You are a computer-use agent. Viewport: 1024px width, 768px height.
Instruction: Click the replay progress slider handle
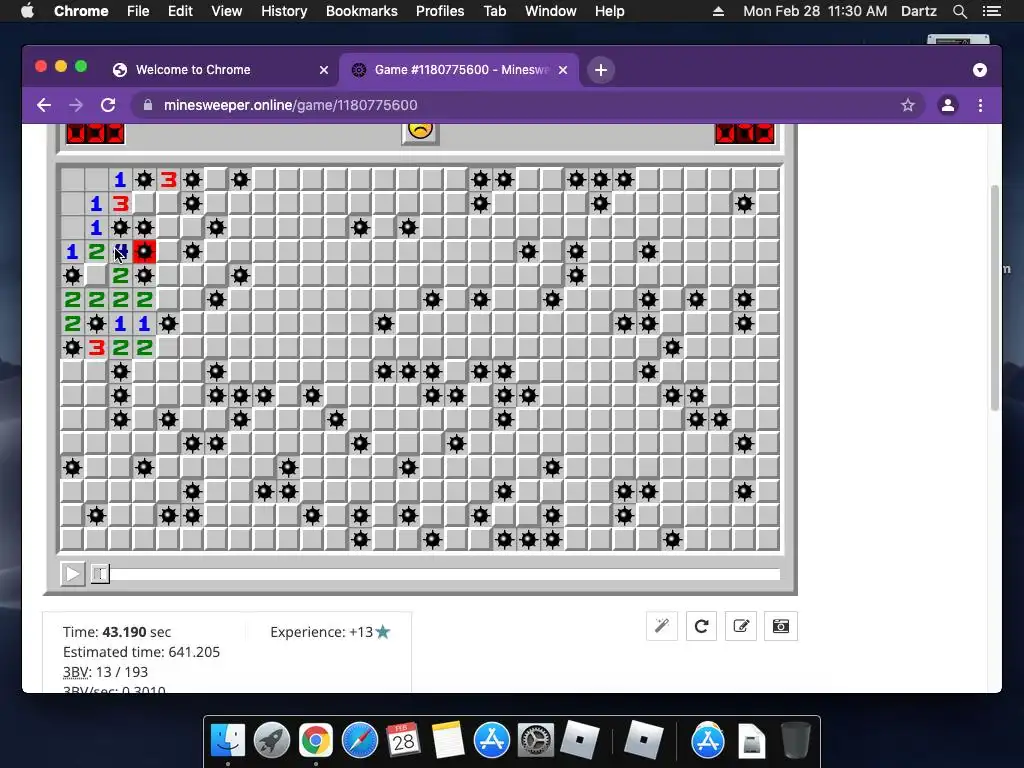[x=100, y=574]
